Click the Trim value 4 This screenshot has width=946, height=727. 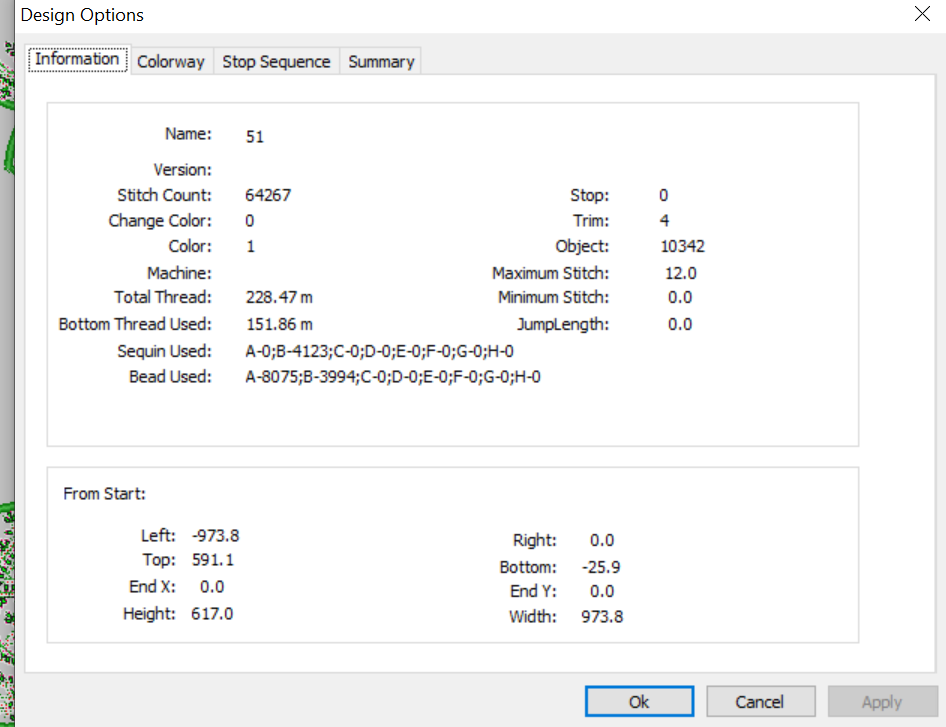pos(664,221)
